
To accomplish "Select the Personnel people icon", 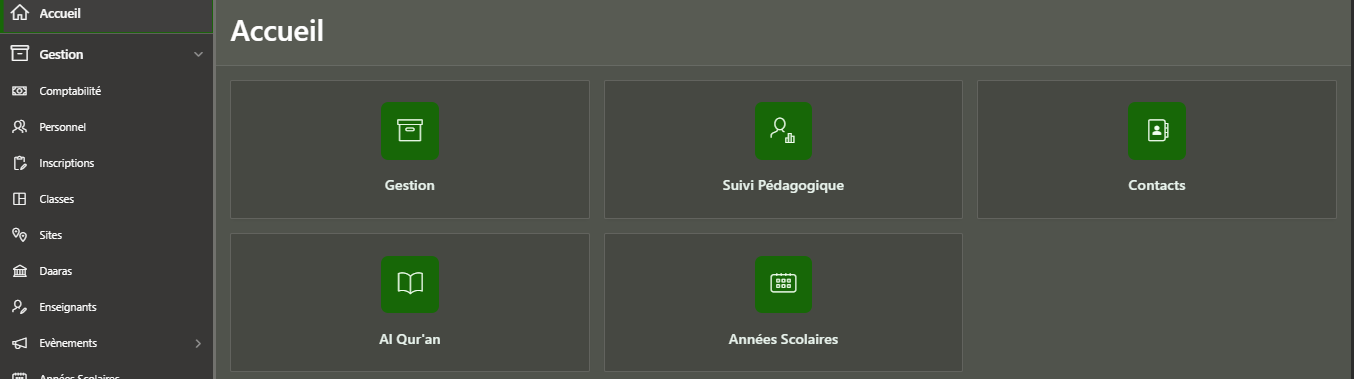I will [19, 127].
